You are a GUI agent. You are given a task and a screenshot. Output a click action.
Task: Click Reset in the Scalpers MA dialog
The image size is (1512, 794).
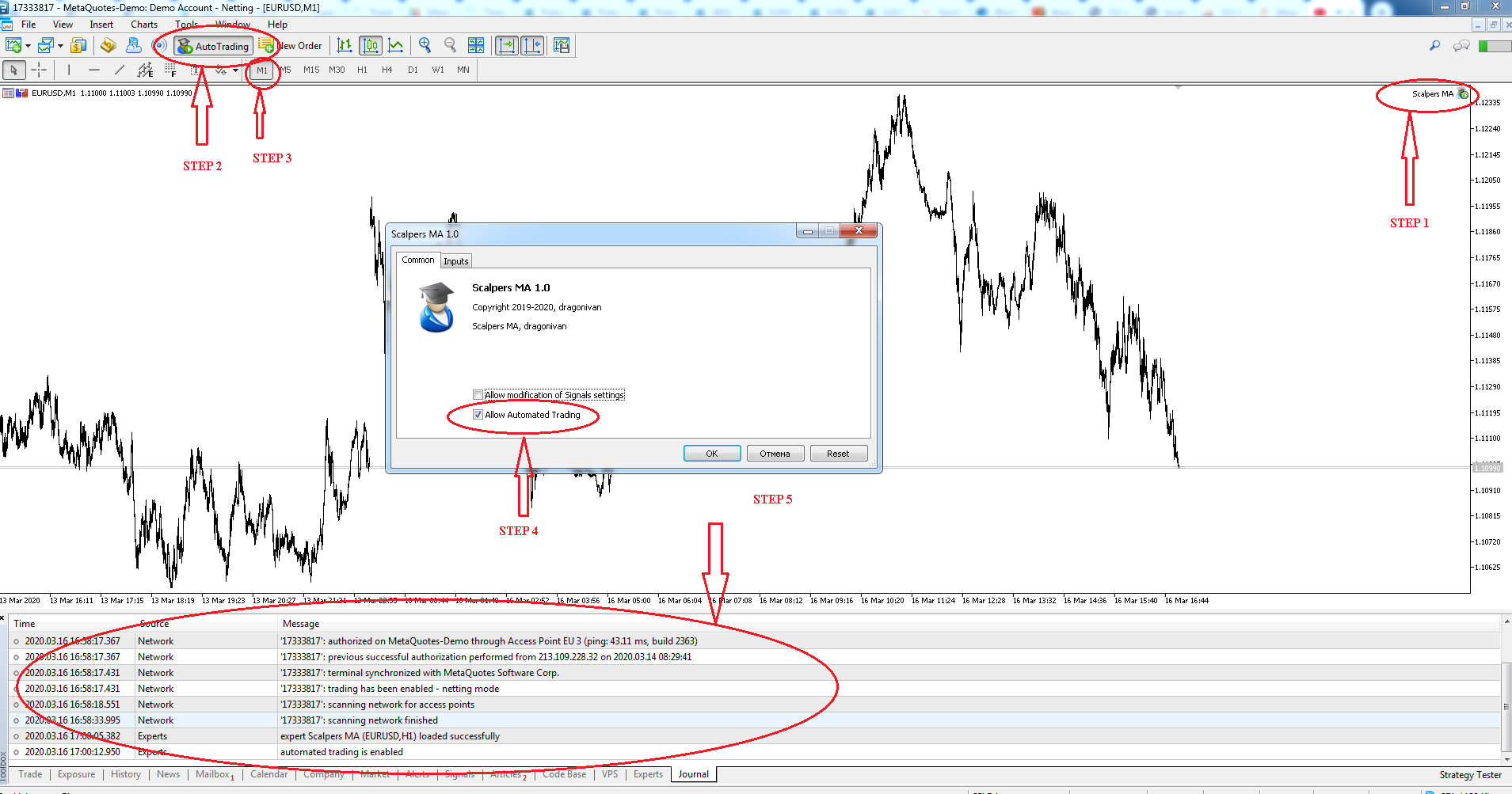[839, 454]
